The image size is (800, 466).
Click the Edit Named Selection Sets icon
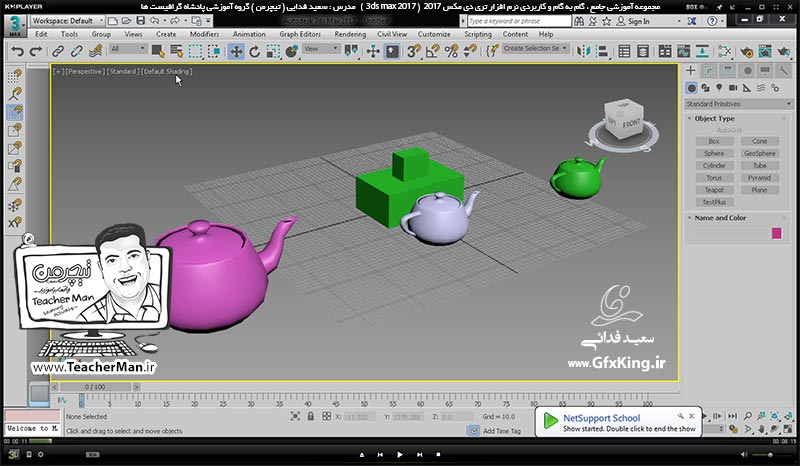pos(492,51)
